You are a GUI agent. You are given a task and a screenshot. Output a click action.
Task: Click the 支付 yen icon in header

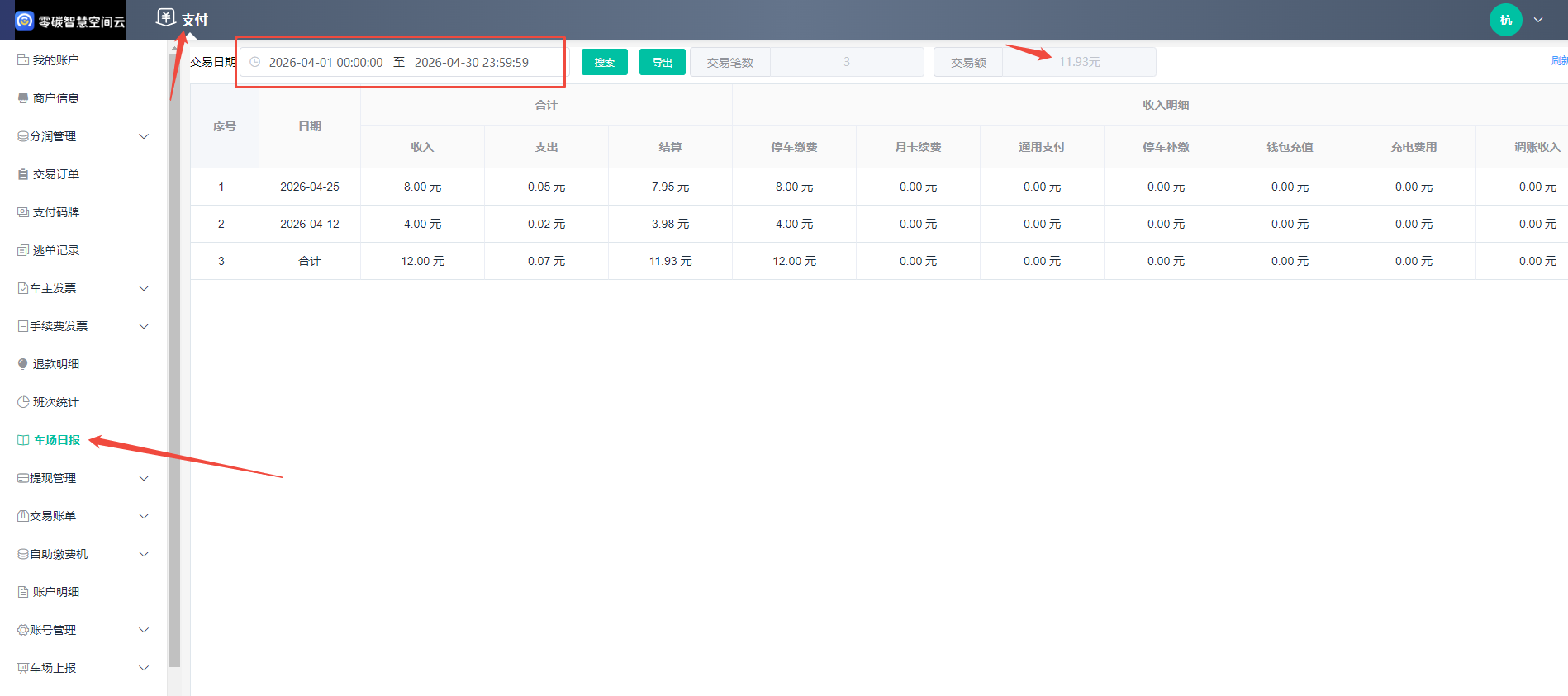click(x=166, y=17)
